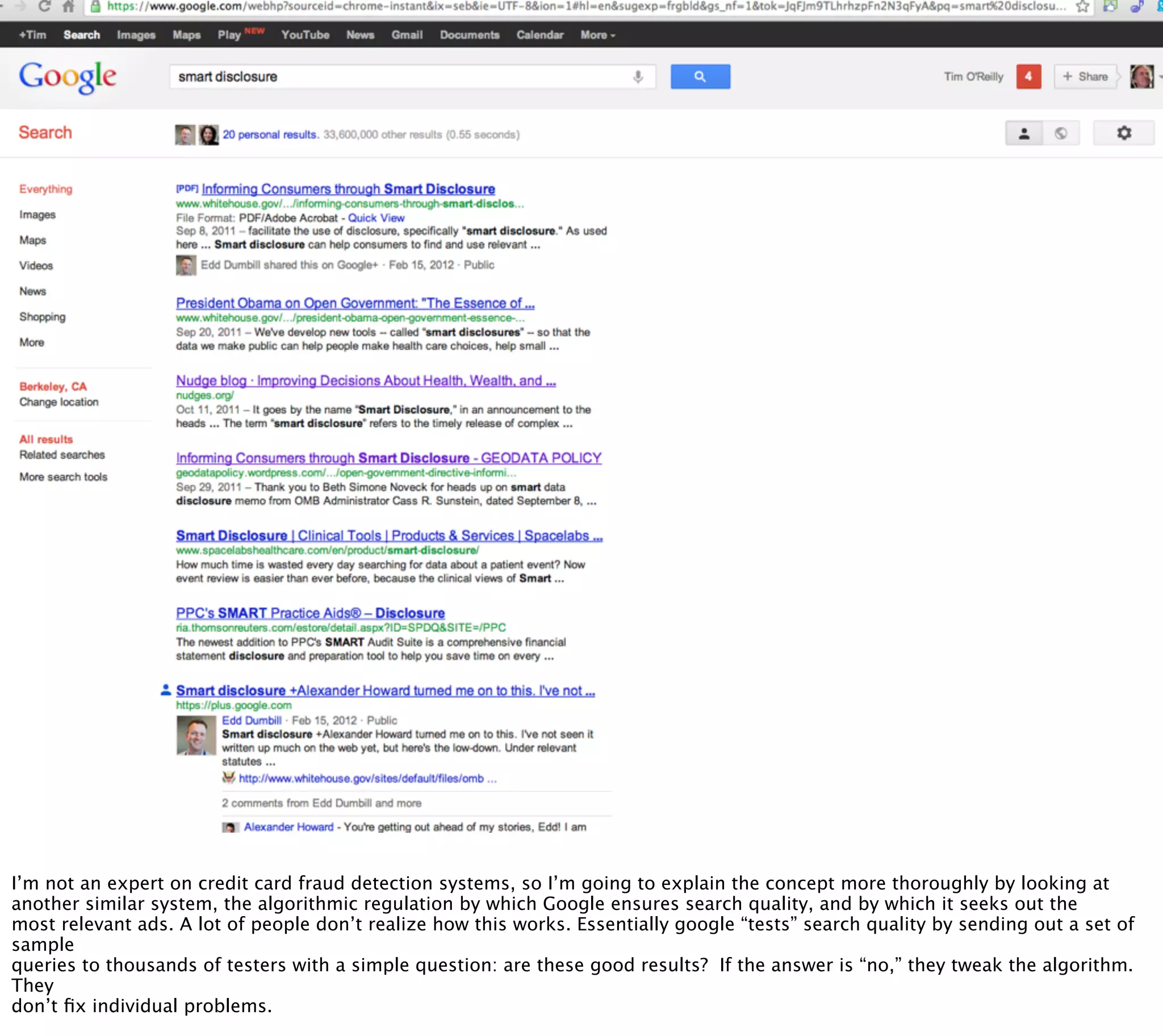Open the 20 personal results link

(270, 135)
